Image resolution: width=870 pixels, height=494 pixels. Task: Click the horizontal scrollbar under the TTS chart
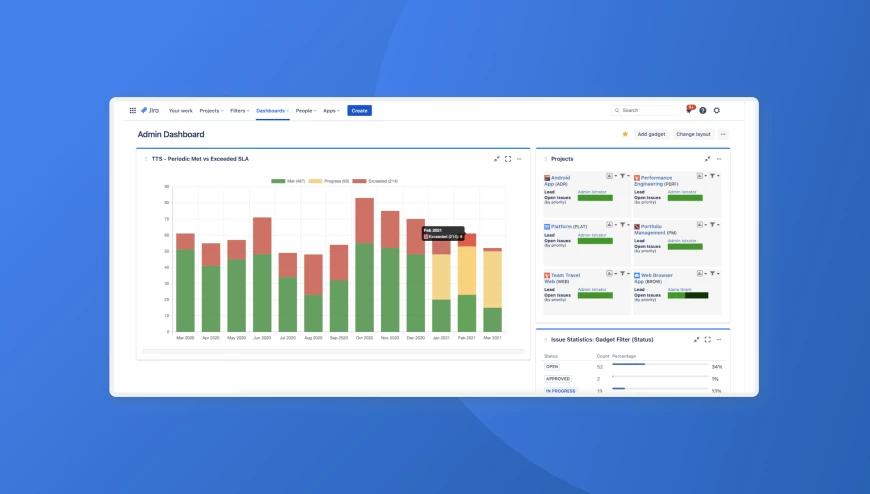click(x=333, y=351)
